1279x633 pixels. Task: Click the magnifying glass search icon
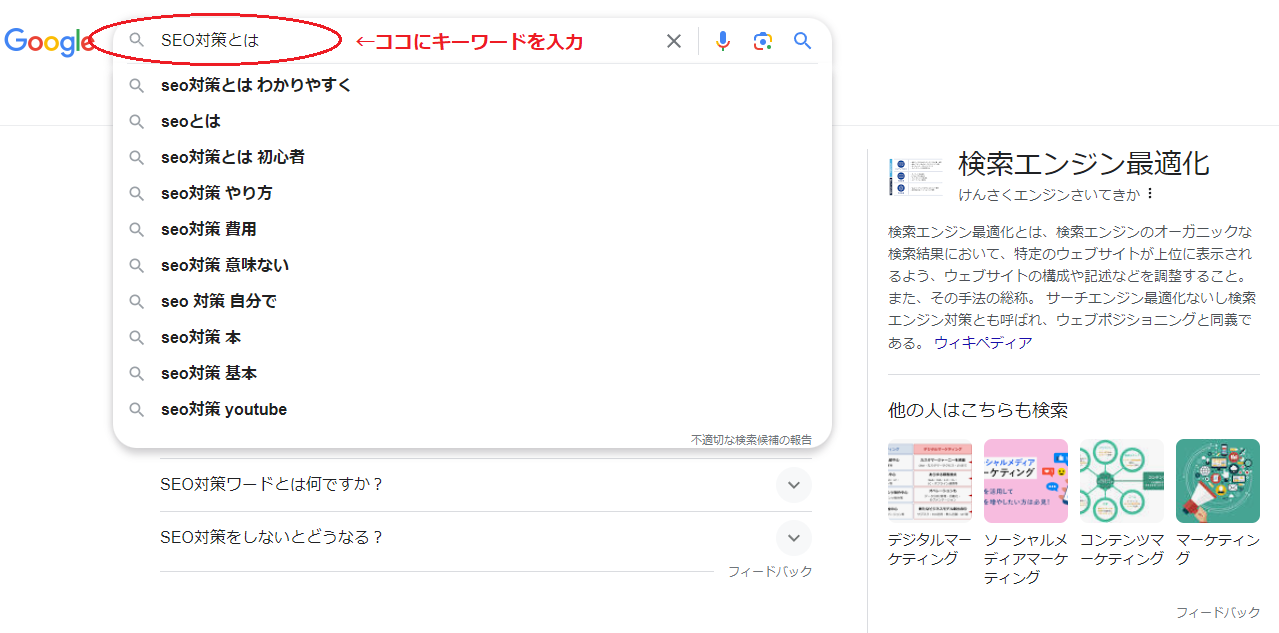tap(801, 40)
